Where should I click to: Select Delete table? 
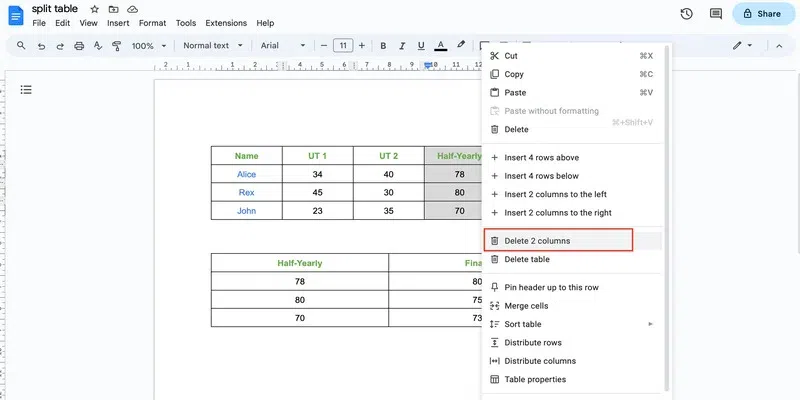572,259
